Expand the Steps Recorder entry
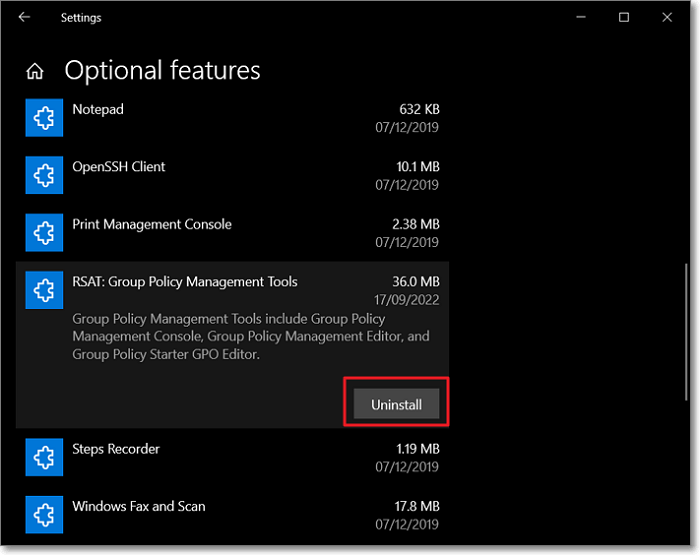 pyautogui.click(x=233, y=457)
